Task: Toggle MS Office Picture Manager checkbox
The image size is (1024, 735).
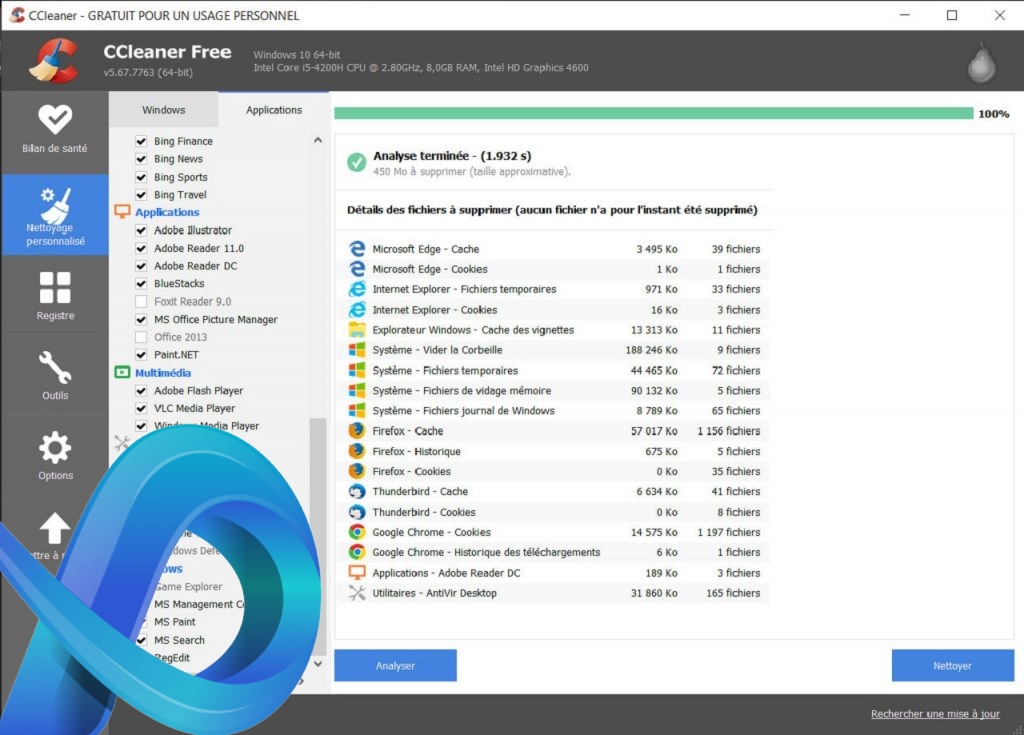Action: coord(141,319)
